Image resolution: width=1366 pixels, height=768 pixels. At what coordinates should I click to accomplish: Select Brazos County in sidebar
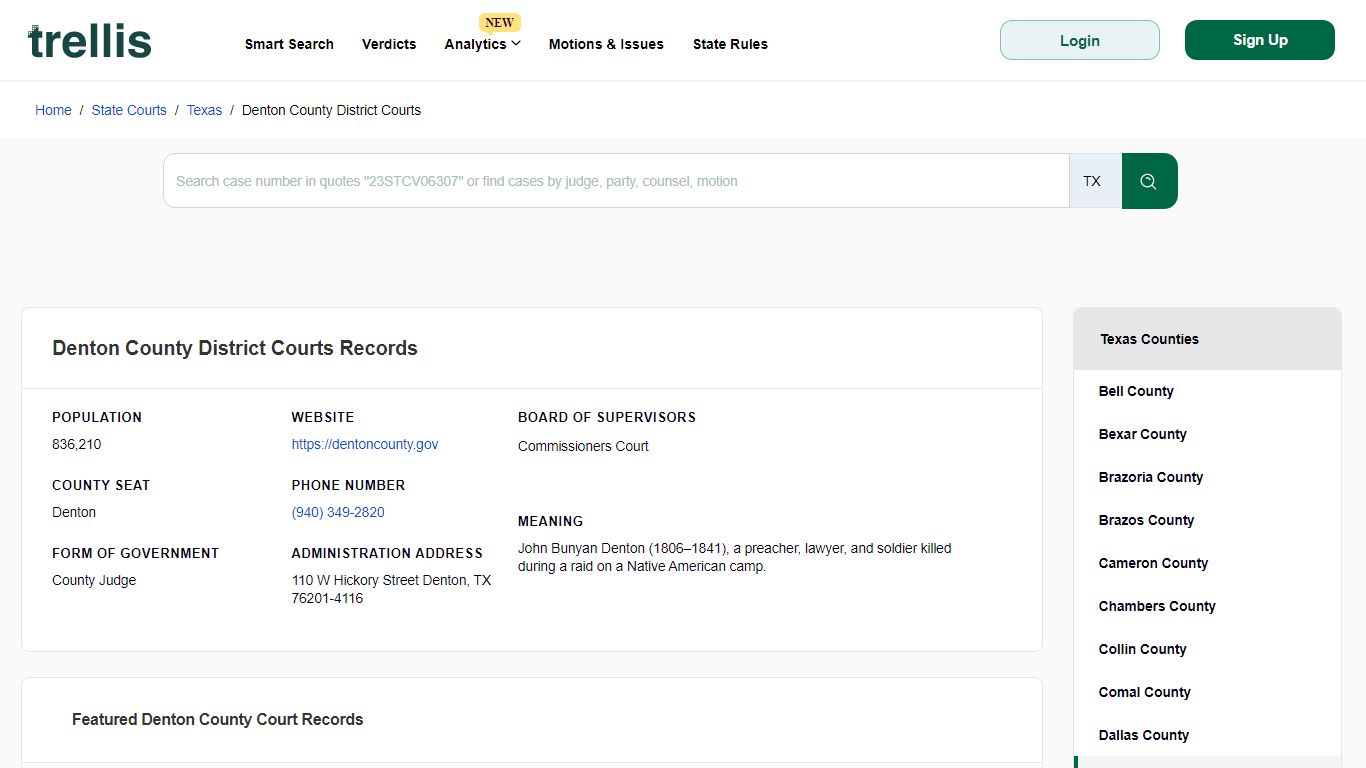(x=1146, y=520)
